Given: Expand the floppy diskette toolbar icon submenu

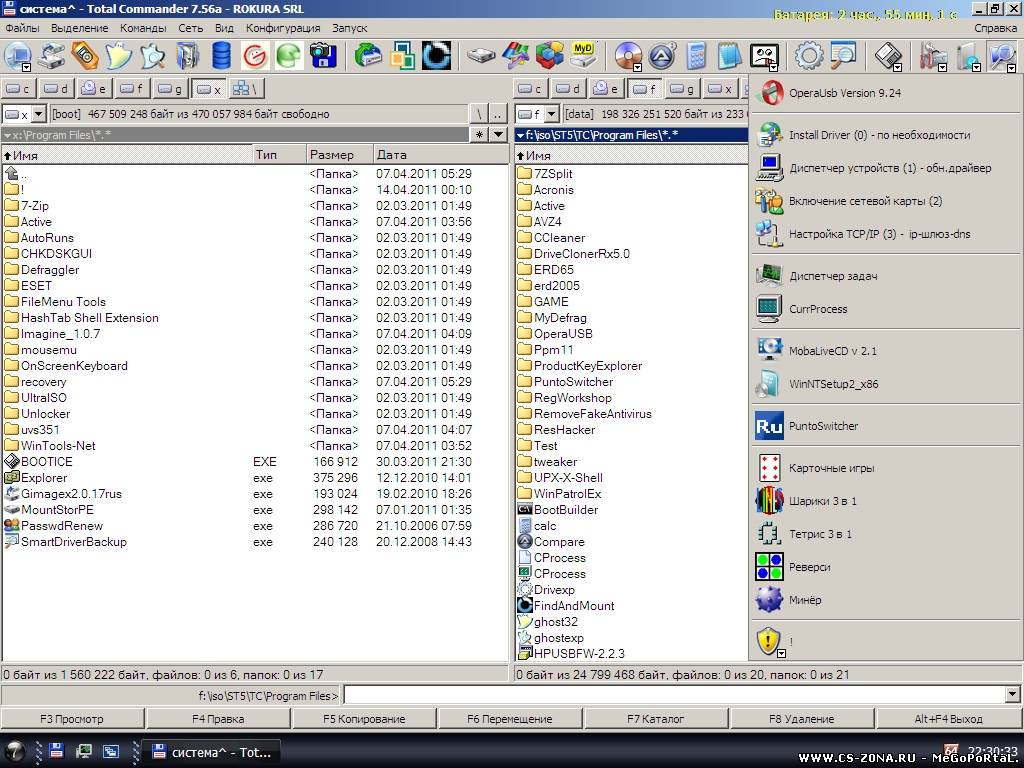Looking at the screenshot, I should click(x=897, y=67).
